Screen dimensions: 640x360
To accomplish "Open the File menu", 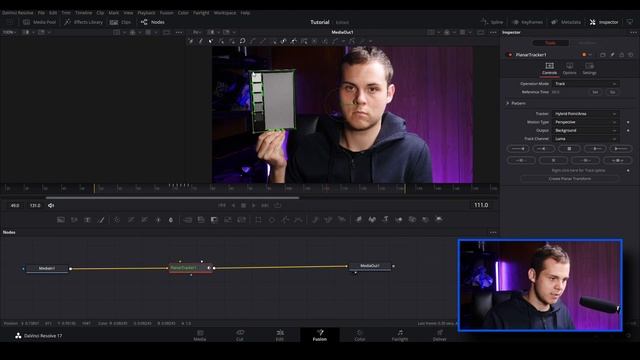I will tap(41, 13).
